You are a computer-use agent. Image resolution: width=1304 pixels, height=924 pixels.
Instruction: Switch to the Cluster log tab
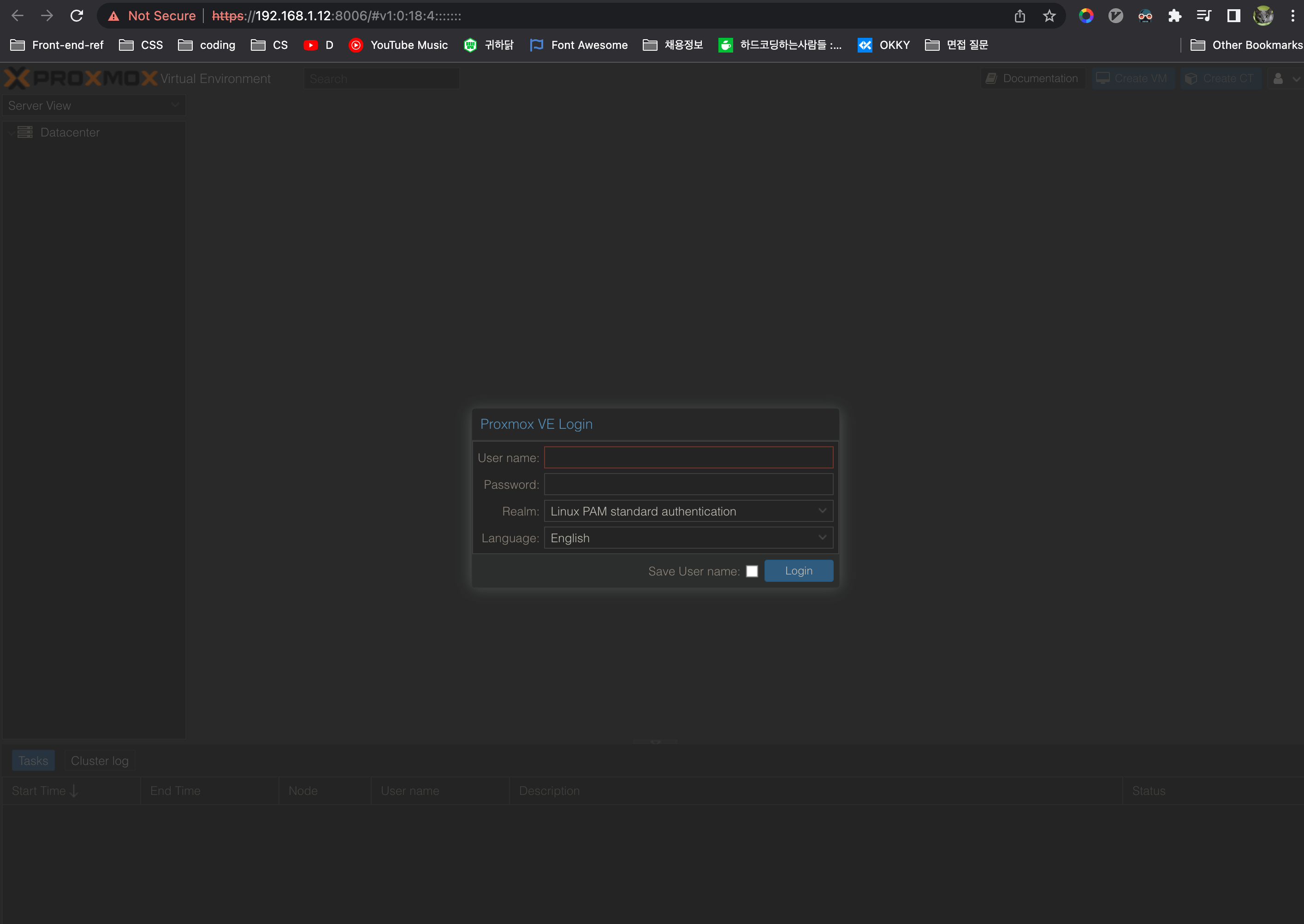tap(100, 761)
